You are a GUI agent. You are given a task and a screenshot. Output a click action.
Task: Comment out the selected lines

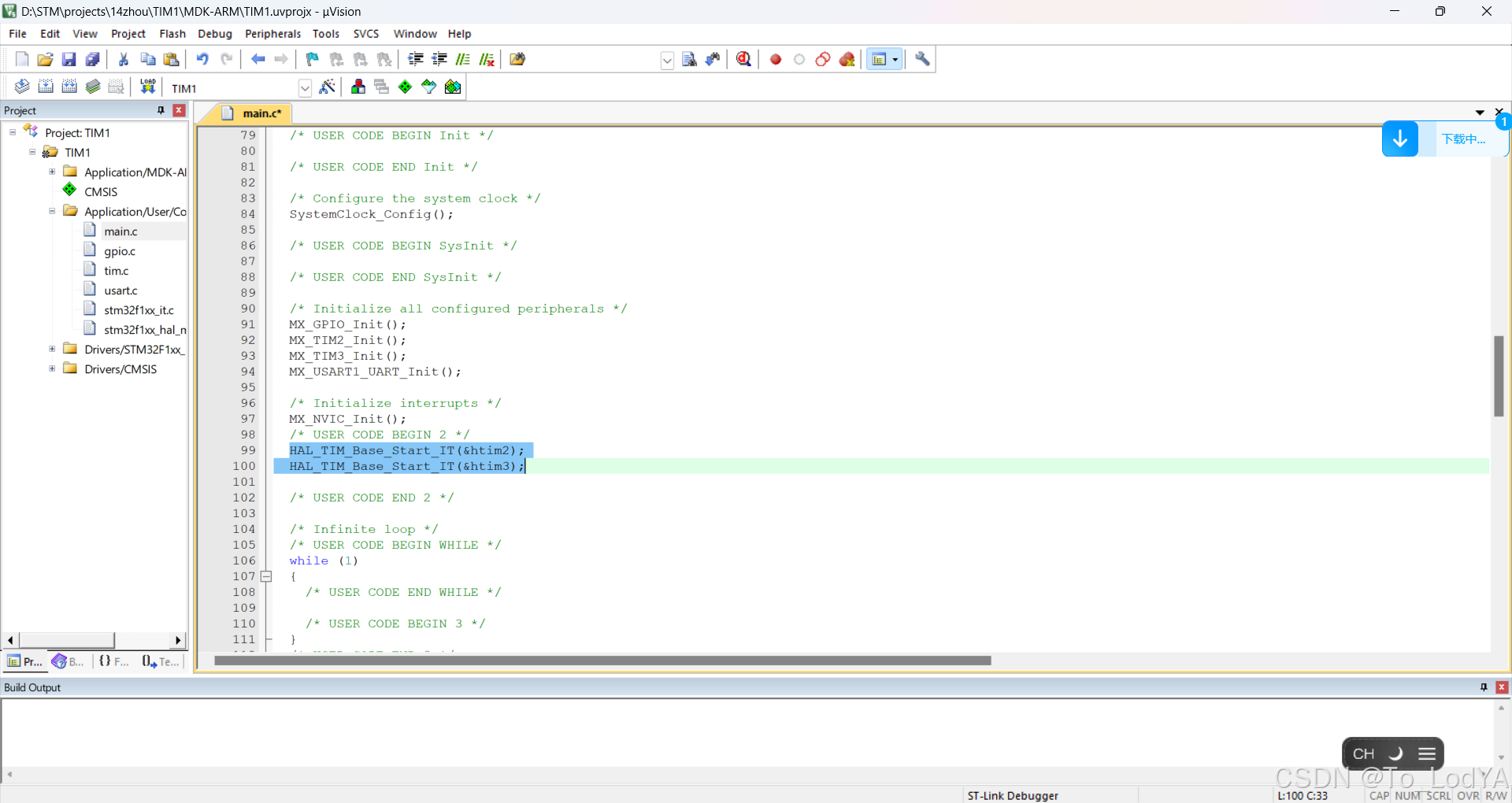(463, 59)
